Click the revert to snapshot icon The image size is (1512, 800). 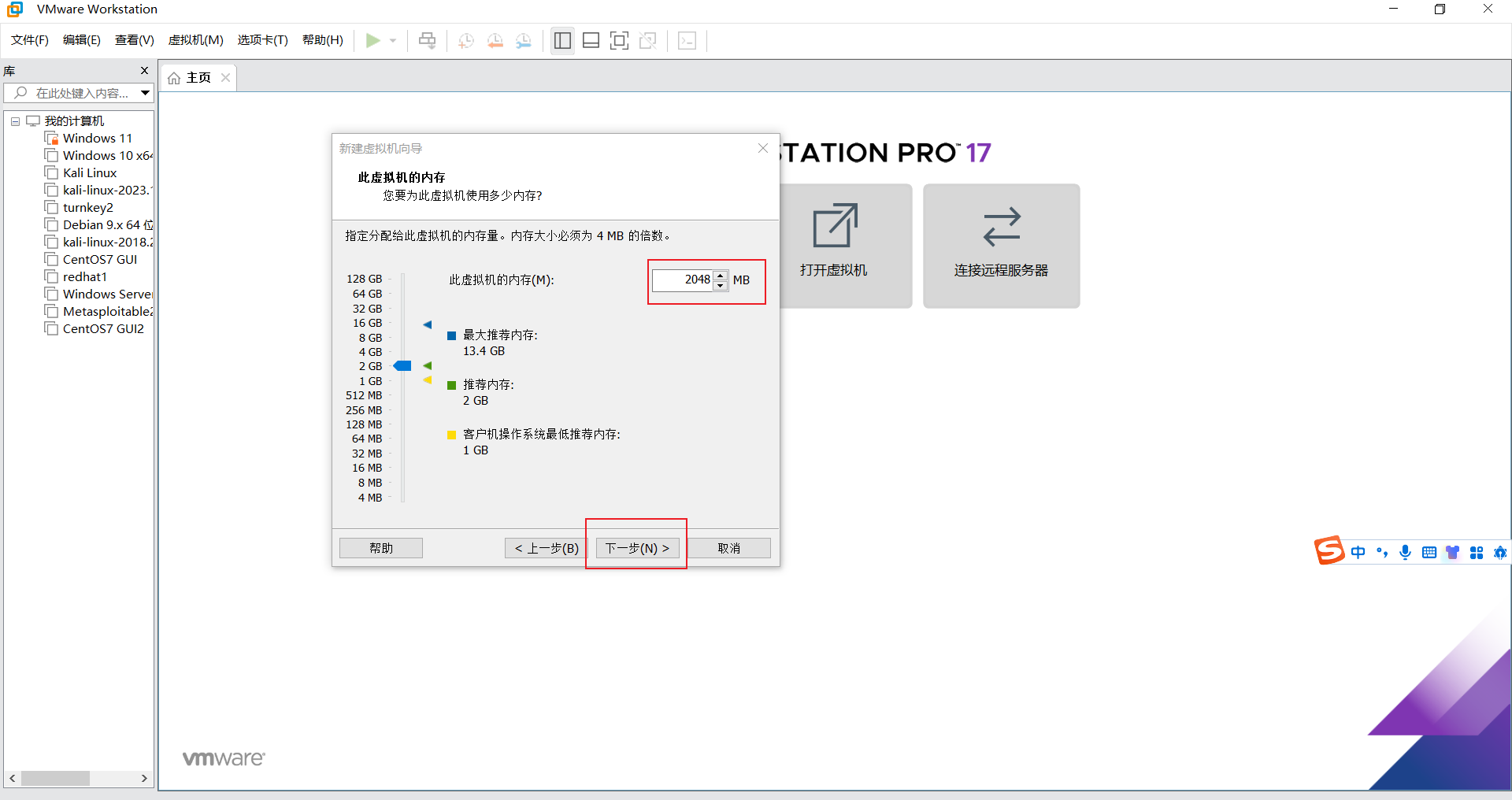tap(495, 40)
